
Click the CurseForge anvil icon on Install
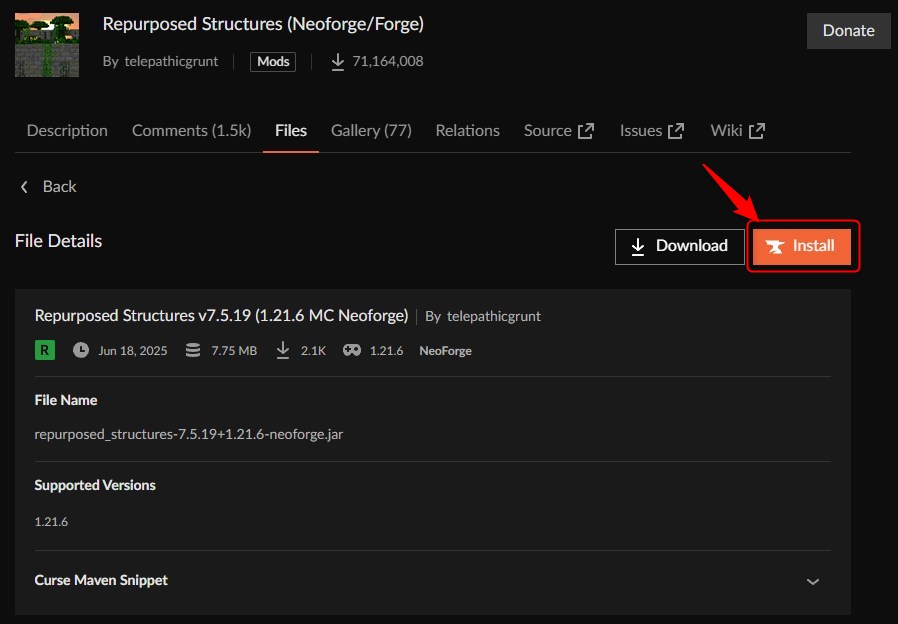tap(775, 247)
